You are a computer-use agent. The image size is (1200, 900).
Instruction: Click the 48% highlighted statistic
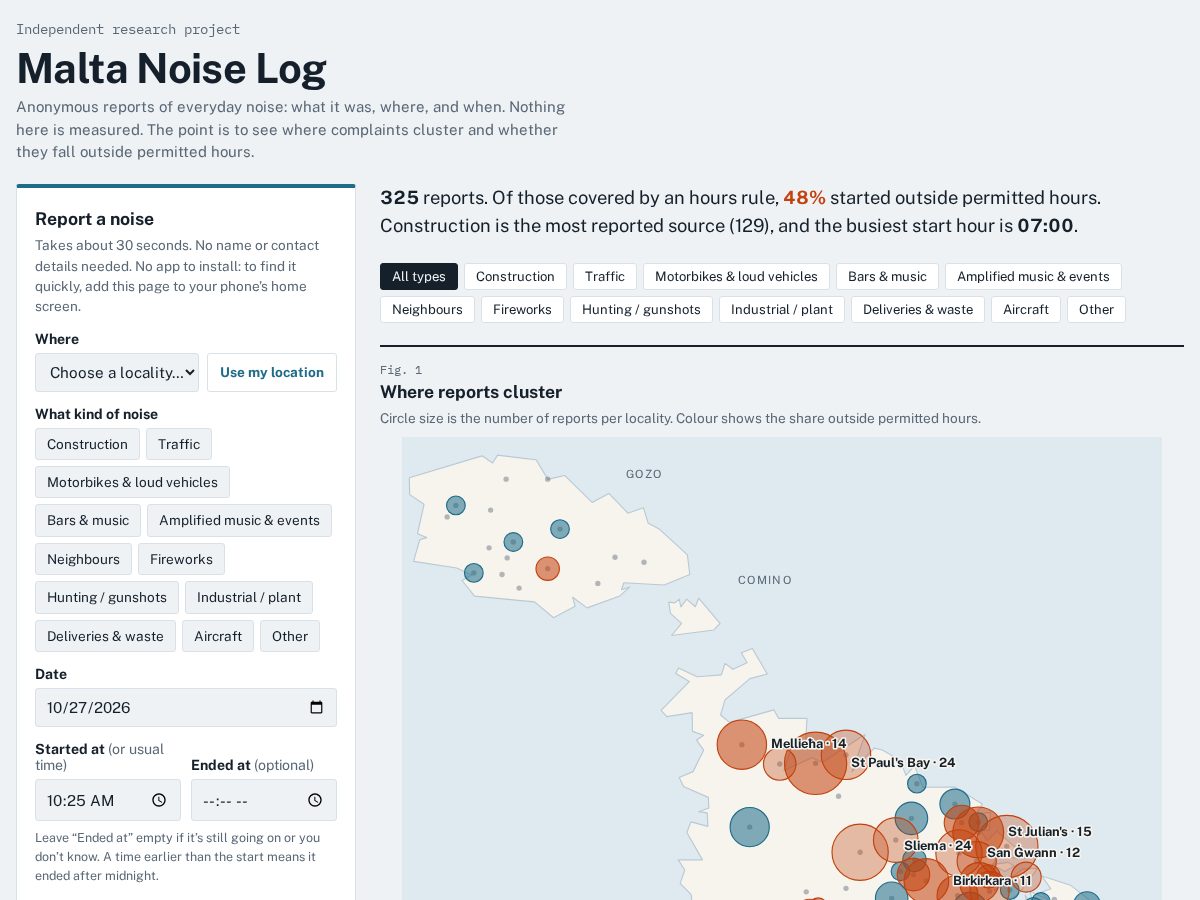click(804, 197)
